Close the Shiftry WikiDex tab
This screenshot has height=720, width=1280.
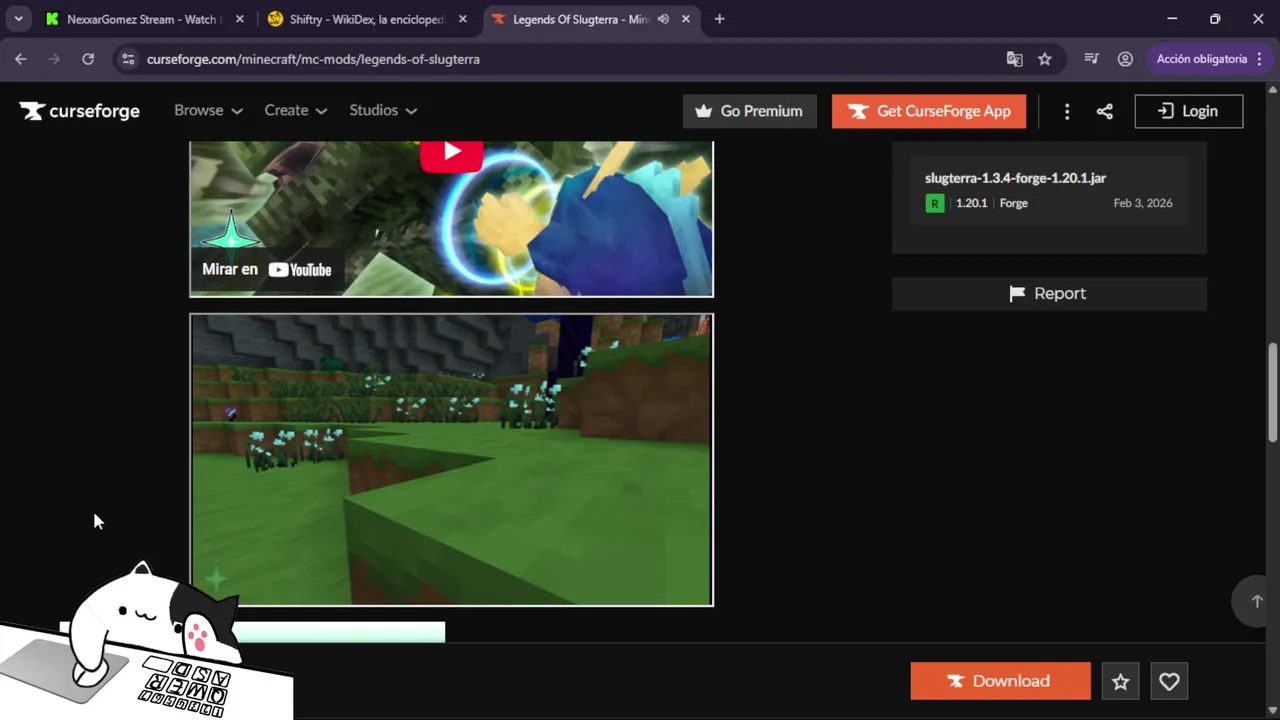tap(462, 19)
